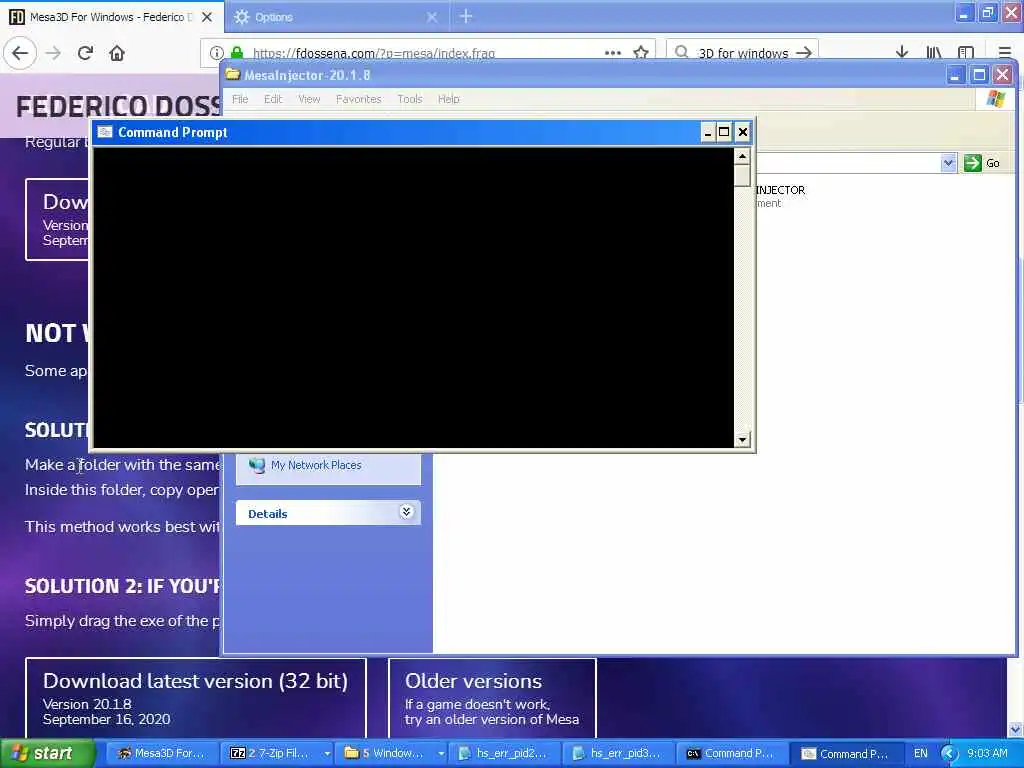Click the Go button in Explorer address bar
Viewport: 1024px width, 768px height.
[983, 163]
